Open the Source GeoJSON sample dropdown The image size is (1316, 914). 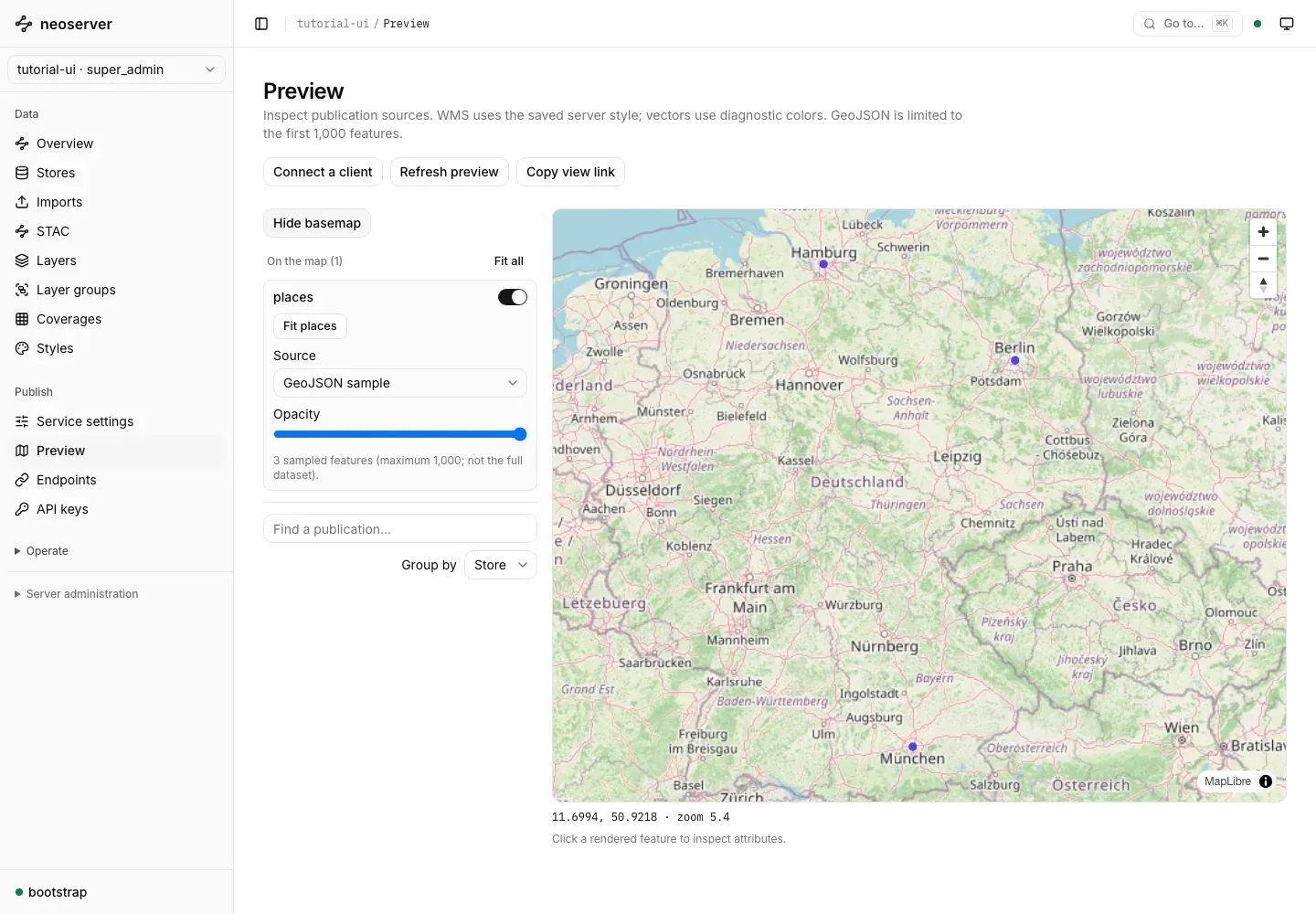click(x=400, y=383)
